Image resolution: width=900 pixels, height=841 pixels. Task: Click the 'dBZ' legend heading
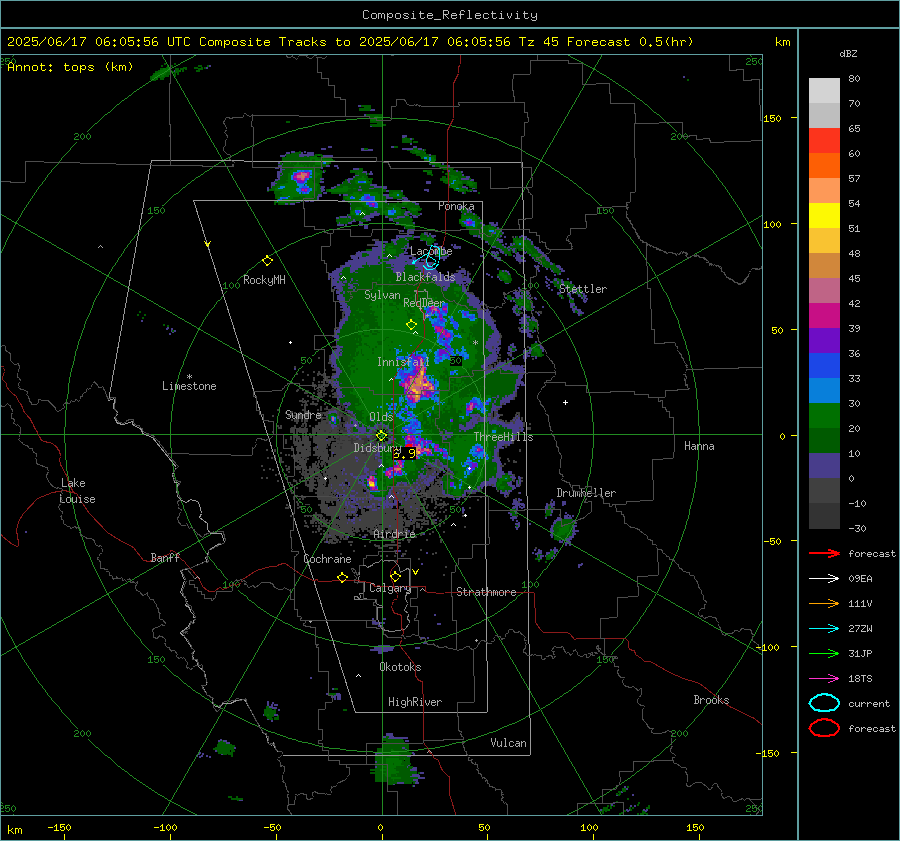tap(848, 54)
